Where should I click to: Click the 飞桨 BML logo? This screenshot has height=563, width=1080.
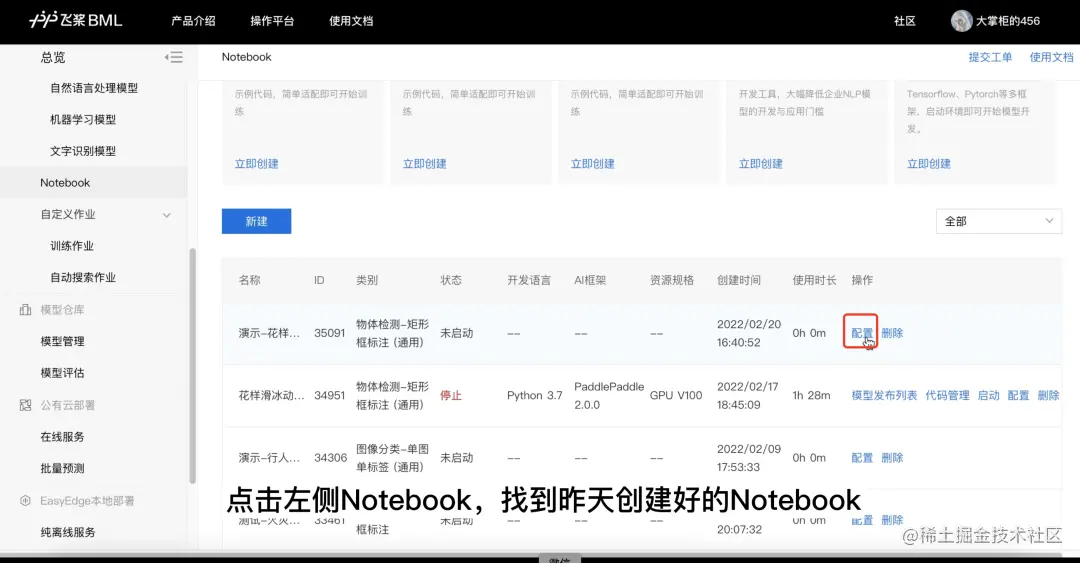(75, 20)
